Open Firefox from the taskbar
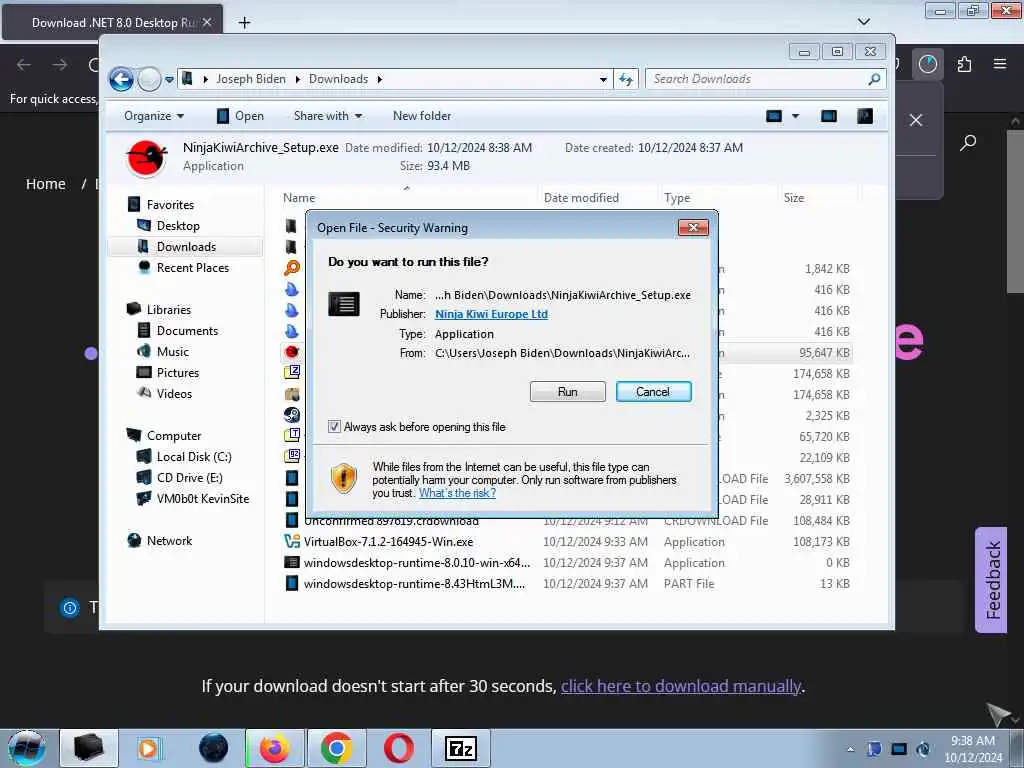 275,748
